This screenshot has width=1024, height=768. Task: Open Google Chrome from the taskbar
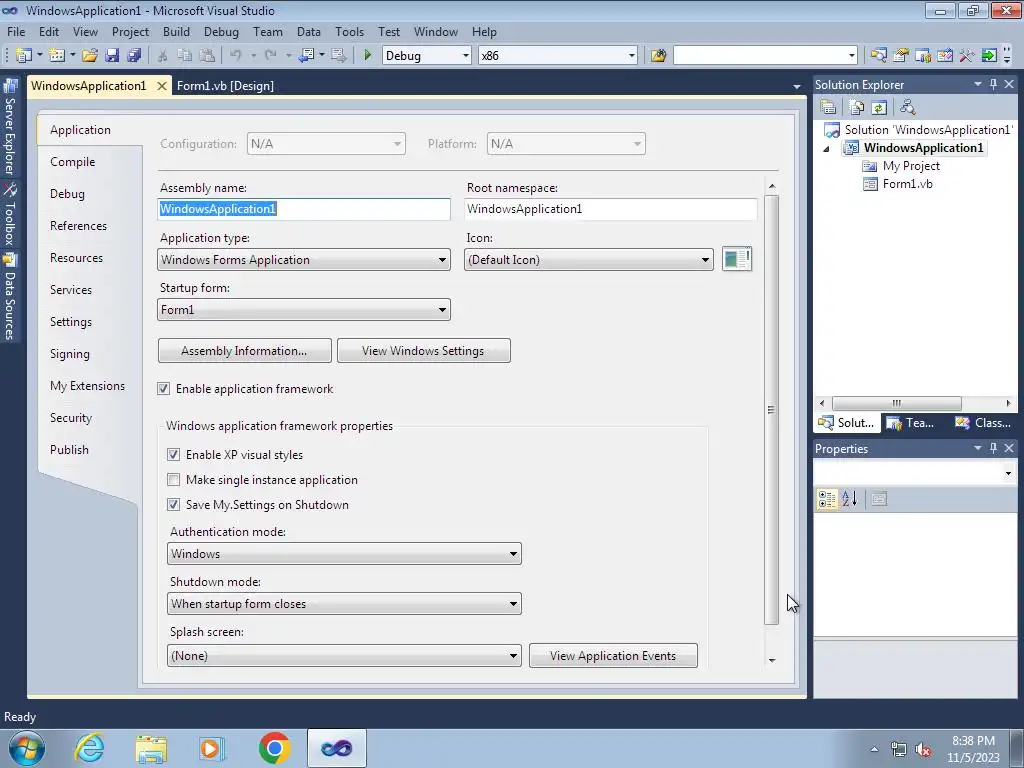click(274, 748)
